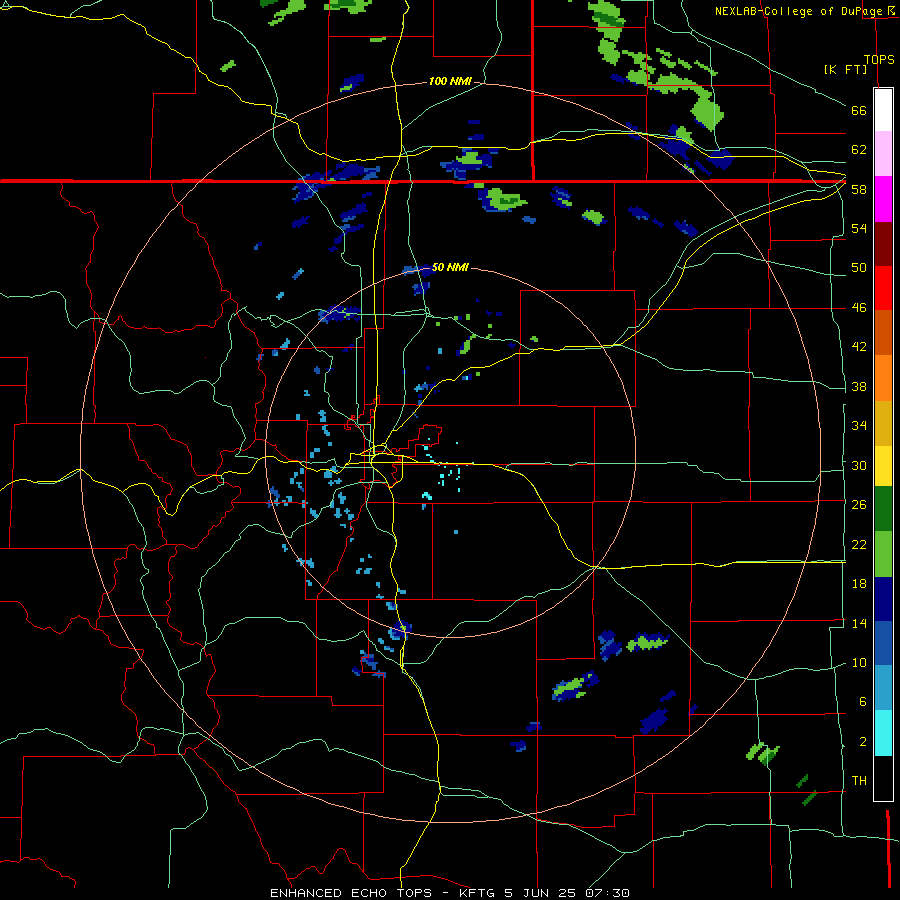900x900 pixels.
Task: Pick the dark orange legend swatch
Action: (883, 332)
